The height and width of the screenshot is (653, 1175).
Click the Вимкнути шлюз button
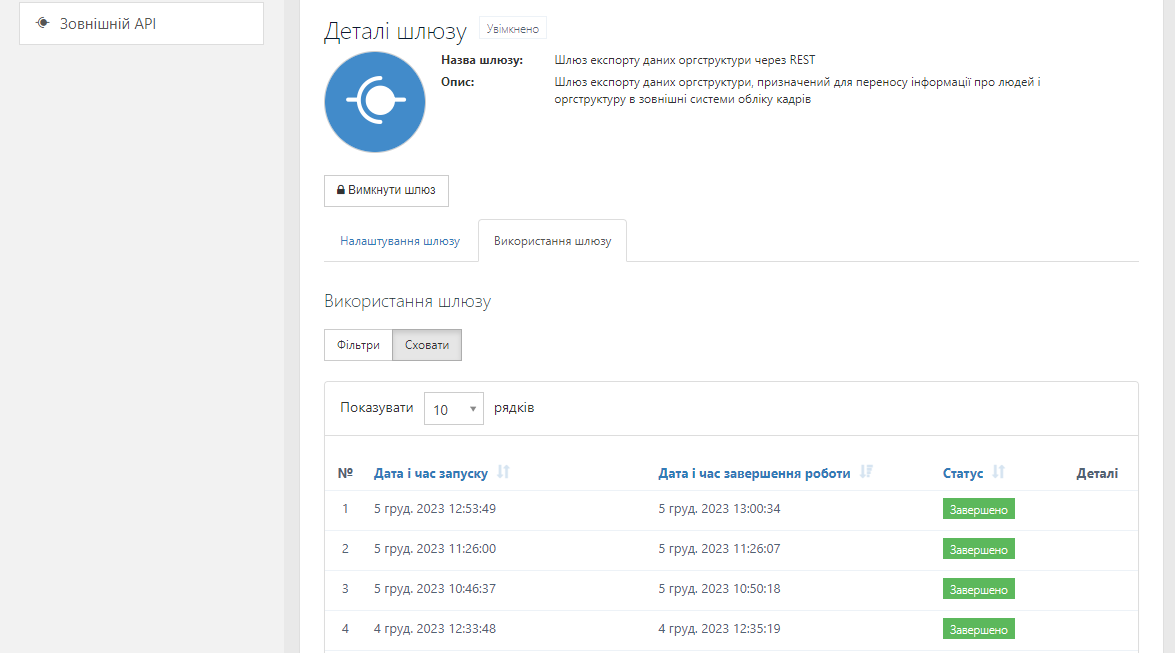click(x=386, y=190)
